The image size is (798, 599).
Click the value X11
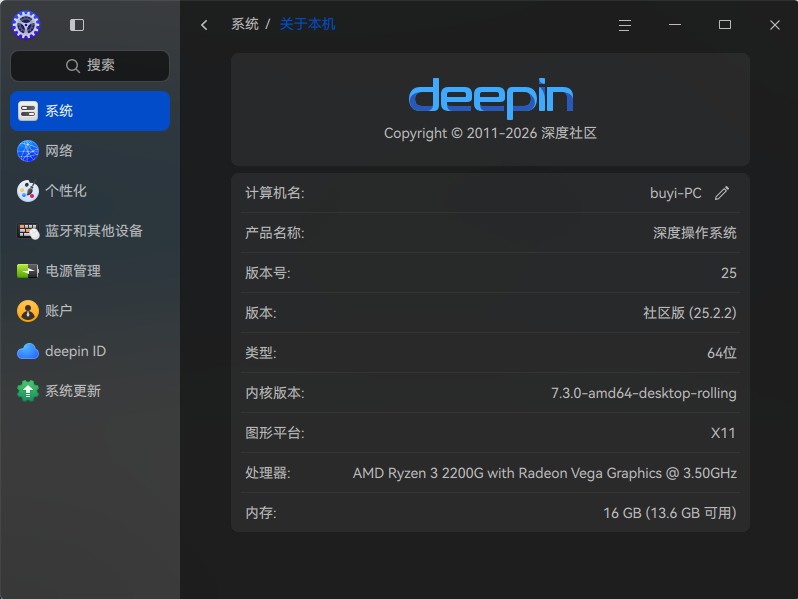(723, 433)
